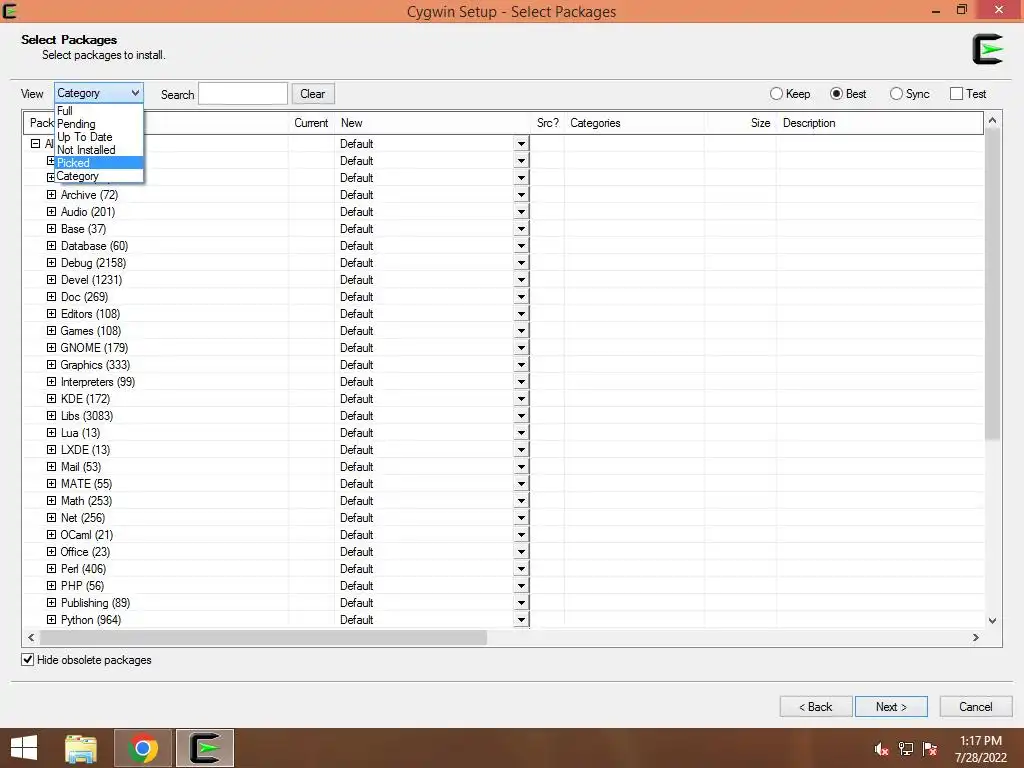Open the Default dropdown for Editors row
Viewport: 1024px width, 768px height.
coord(521,314)
